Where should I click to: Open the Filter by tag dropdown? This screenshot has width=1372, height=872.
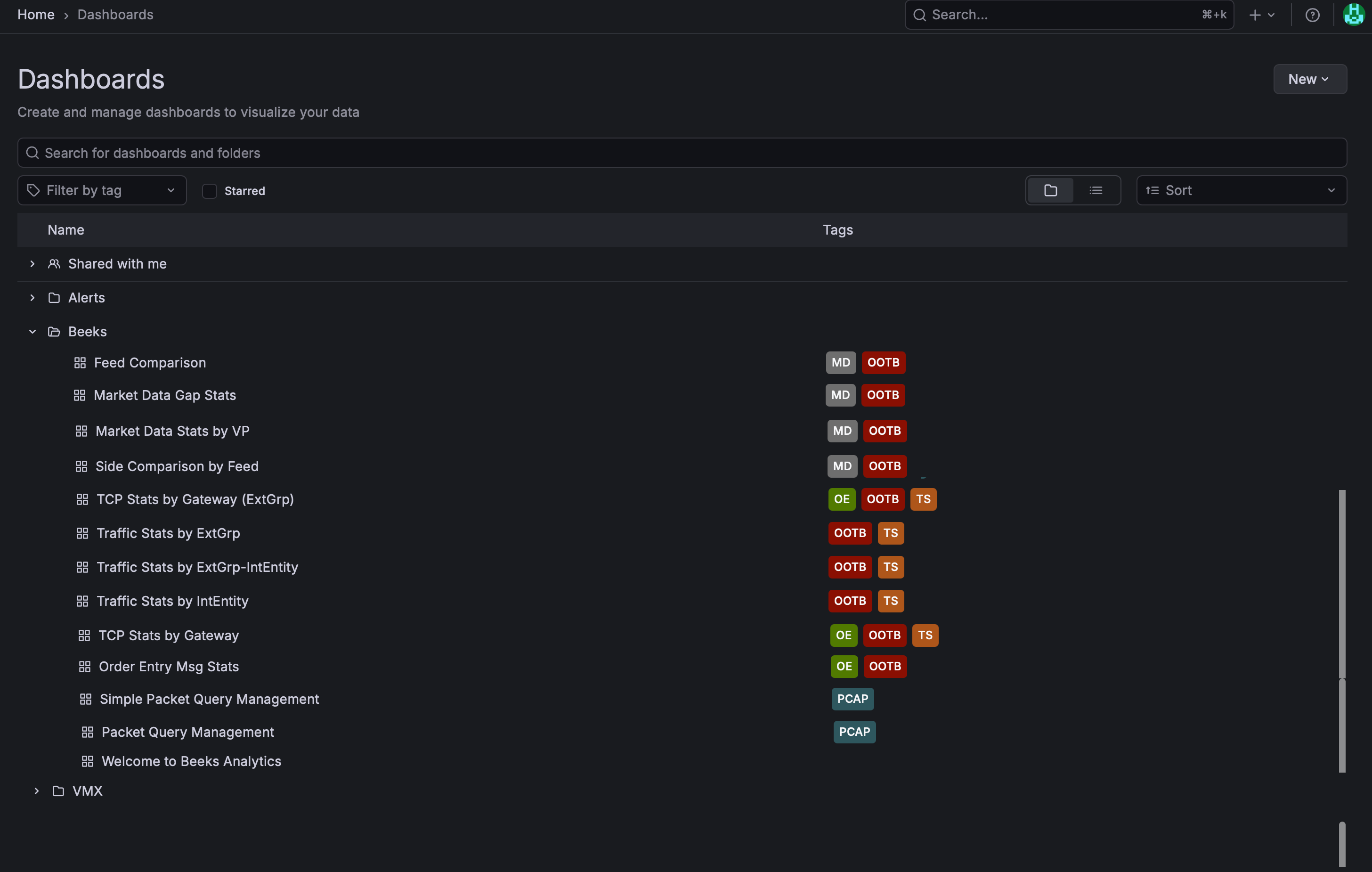(102, 190)
